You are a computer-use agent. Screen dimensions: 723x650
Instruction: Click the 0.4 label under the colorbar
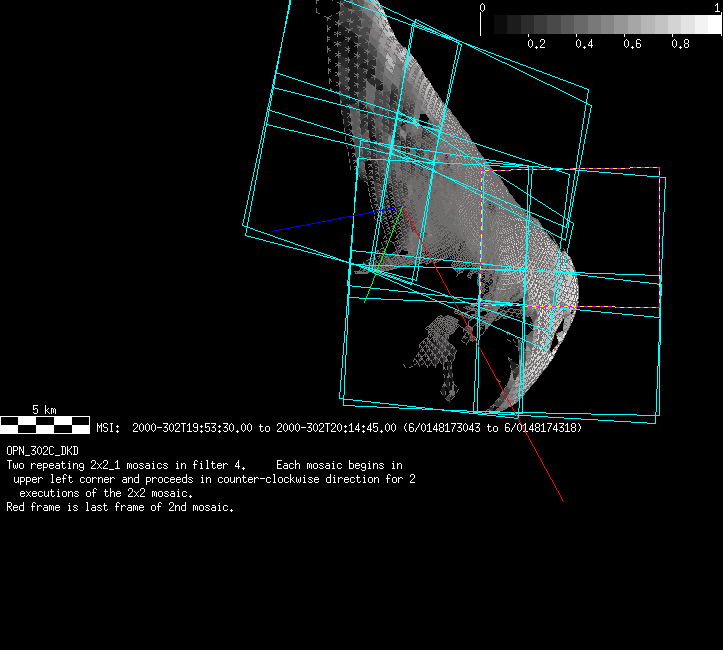tap(584, 44)
